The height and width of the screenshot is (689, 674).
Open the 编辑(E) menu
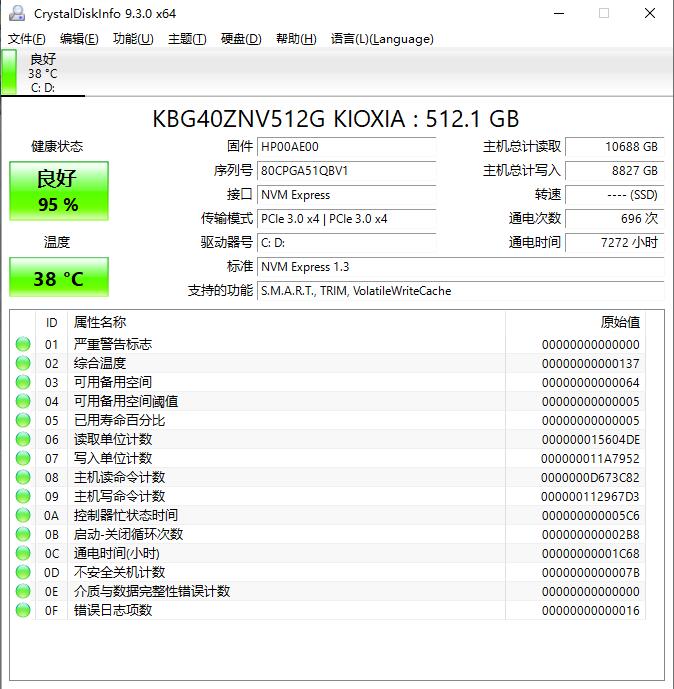[79, 39]
